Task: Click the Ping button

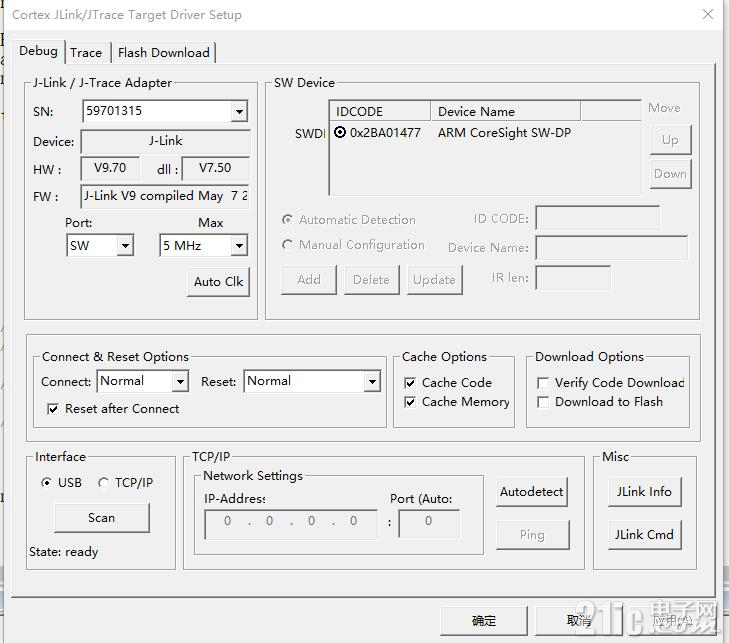Action: click(532, 535)
